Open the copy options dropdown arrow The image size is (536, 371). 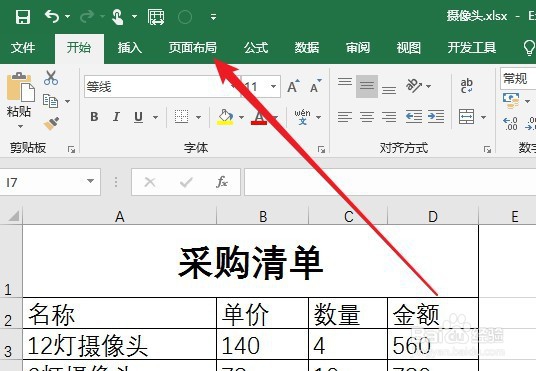[67, 101]
